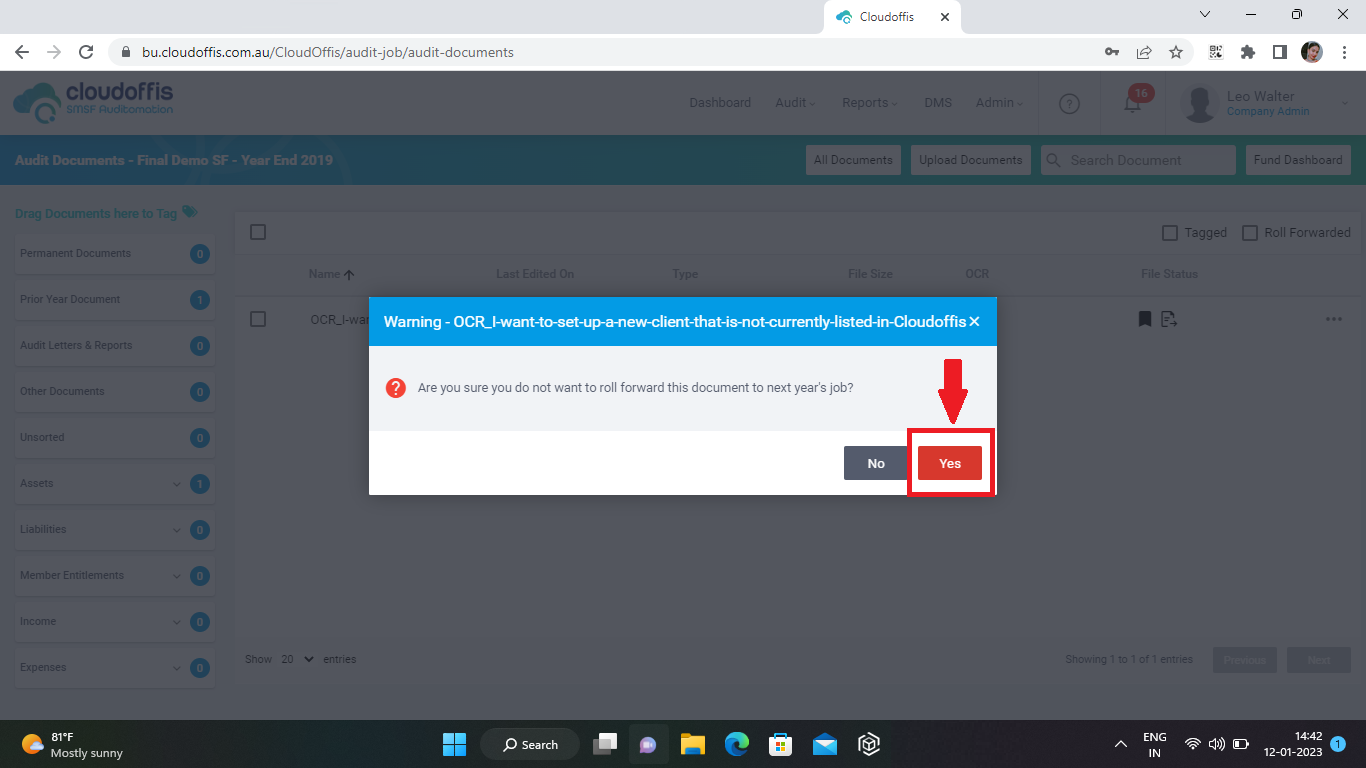Viewport: 1366px width, 768px height.
Task: Go to the Dashboard menu item
Action: (720, 103)
